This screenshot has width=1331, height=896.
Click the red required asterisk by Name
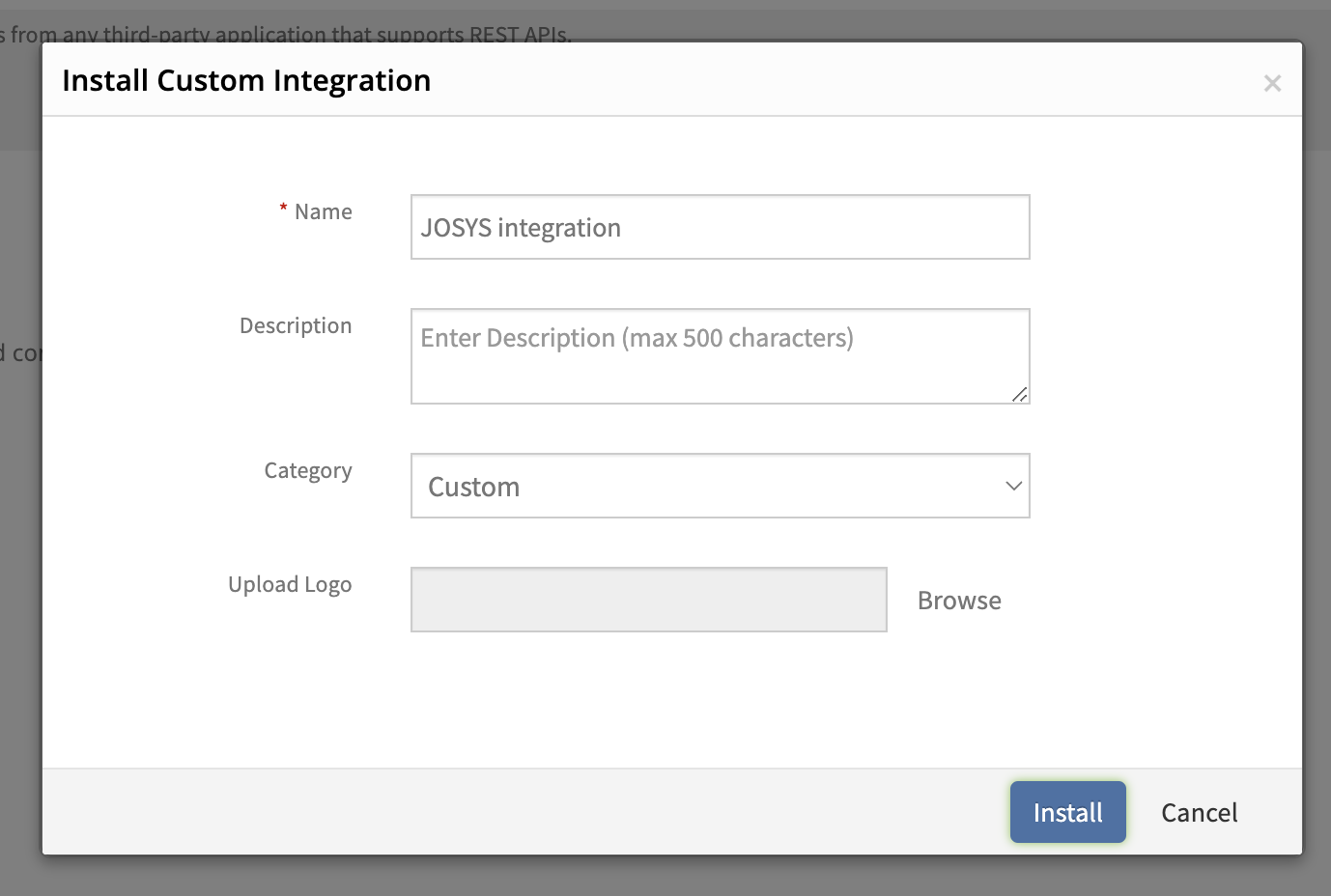click(x=283, y=209)
